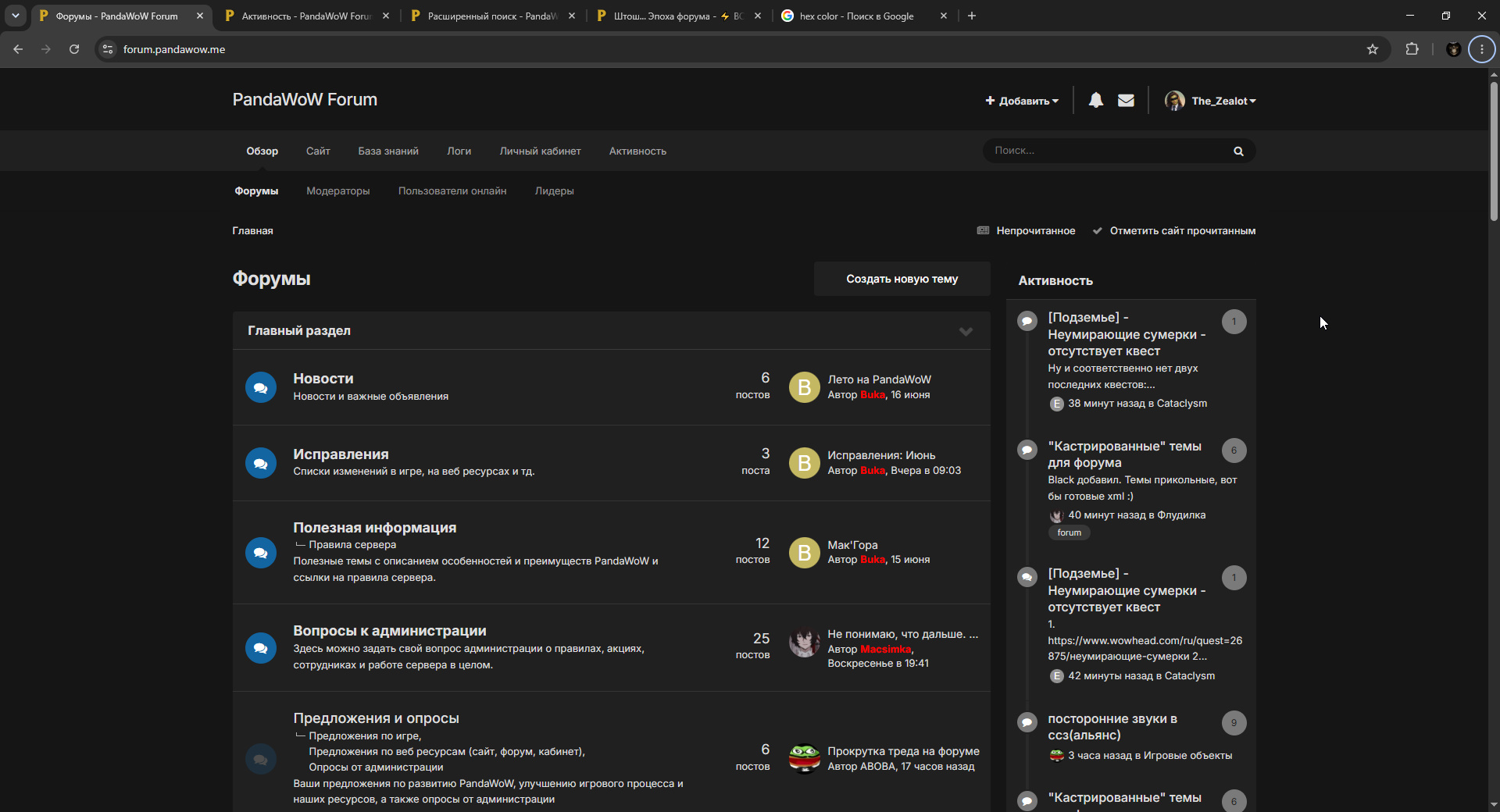Open The_Zealot user menu

point(1210,101)
